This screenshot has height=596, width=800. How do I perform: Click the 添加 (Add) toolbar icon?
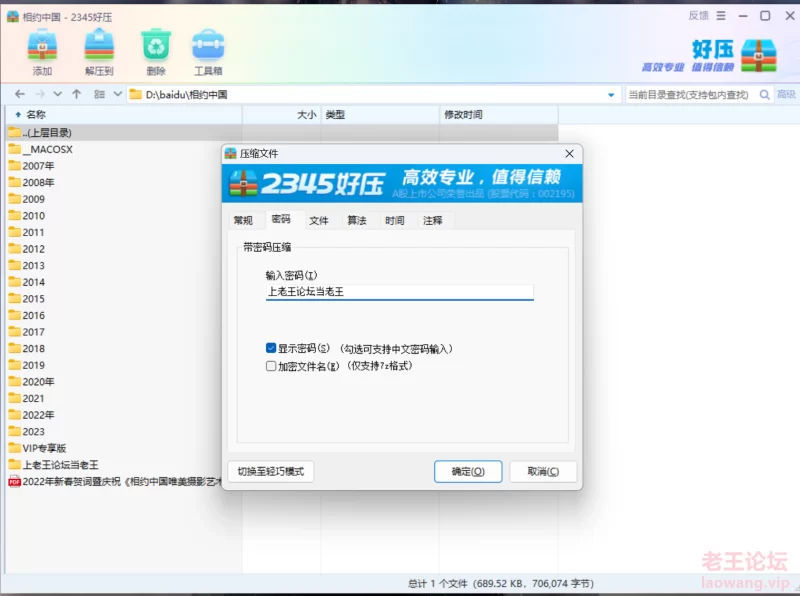coord(42,45)
